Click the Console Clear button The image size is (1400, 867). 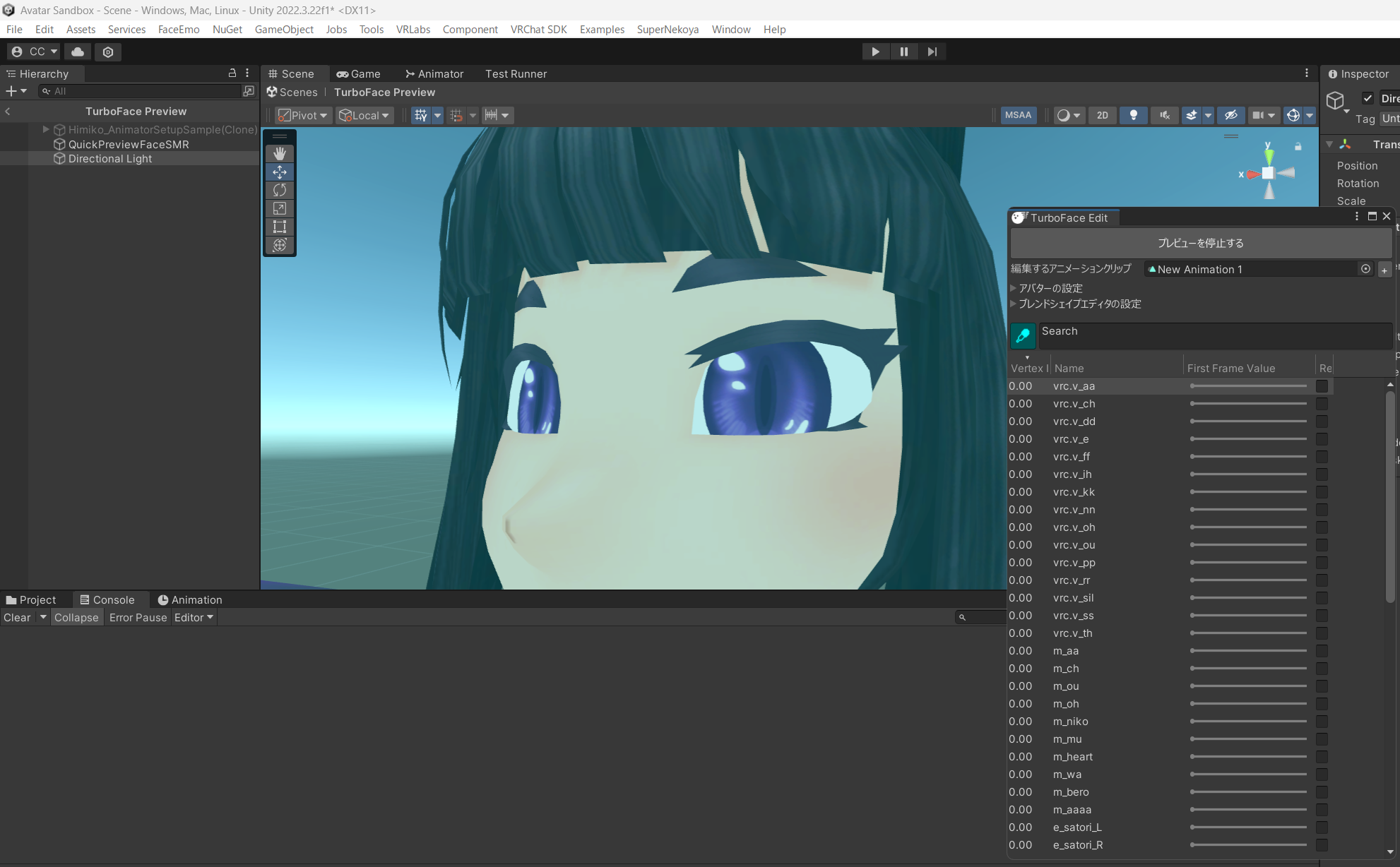click(18, 617)
